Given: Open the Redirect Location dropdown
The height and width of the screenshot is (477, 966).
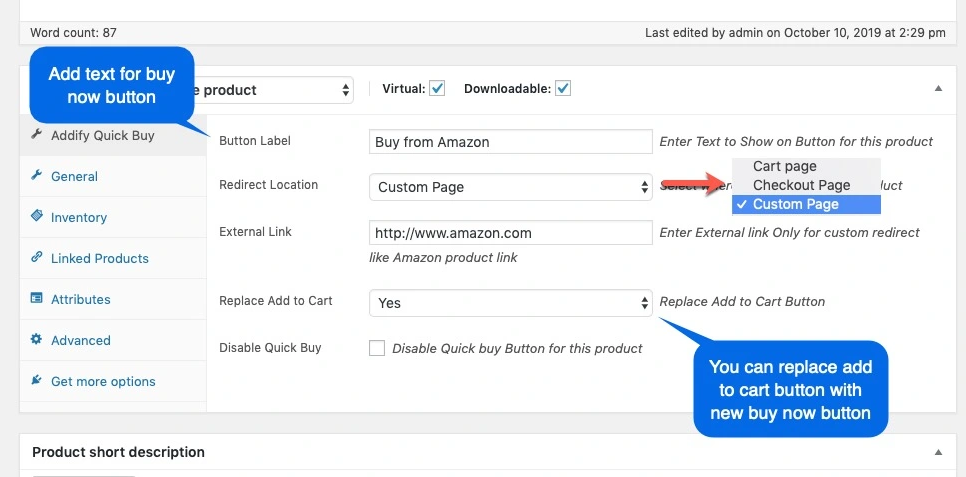Looking at the screenshot, I should pyautogui.click(x=510, y=187).
